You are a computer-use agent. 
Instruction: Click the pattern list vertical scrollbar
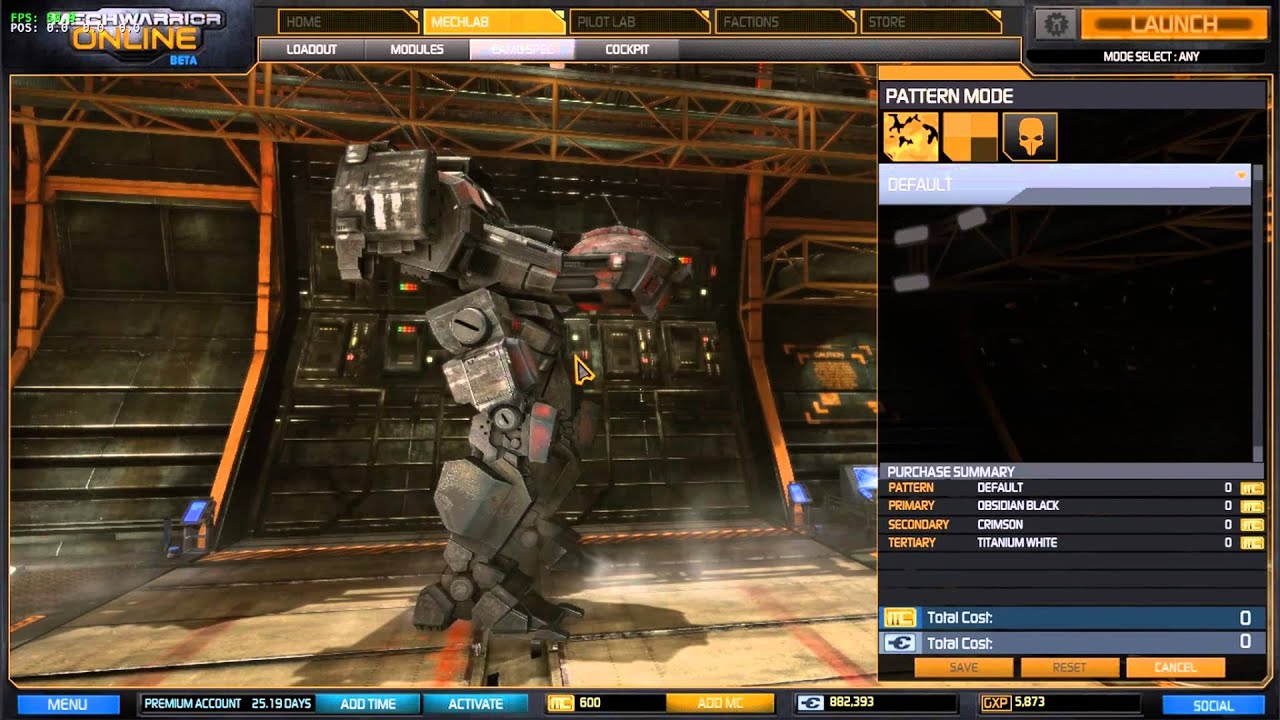(x=1258, y=313)
